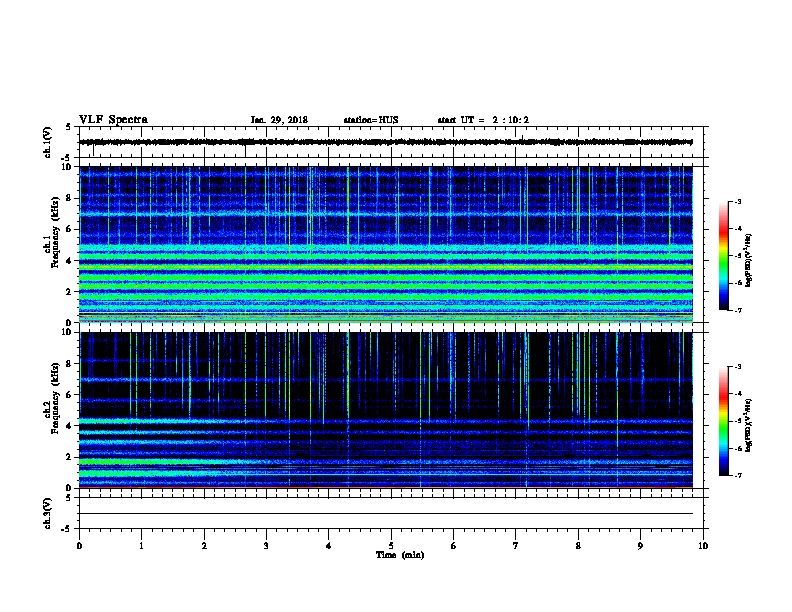The width and height of the screenshot is (792, 612).
Task: Click time axis tick label "6"
Action: 454,546
